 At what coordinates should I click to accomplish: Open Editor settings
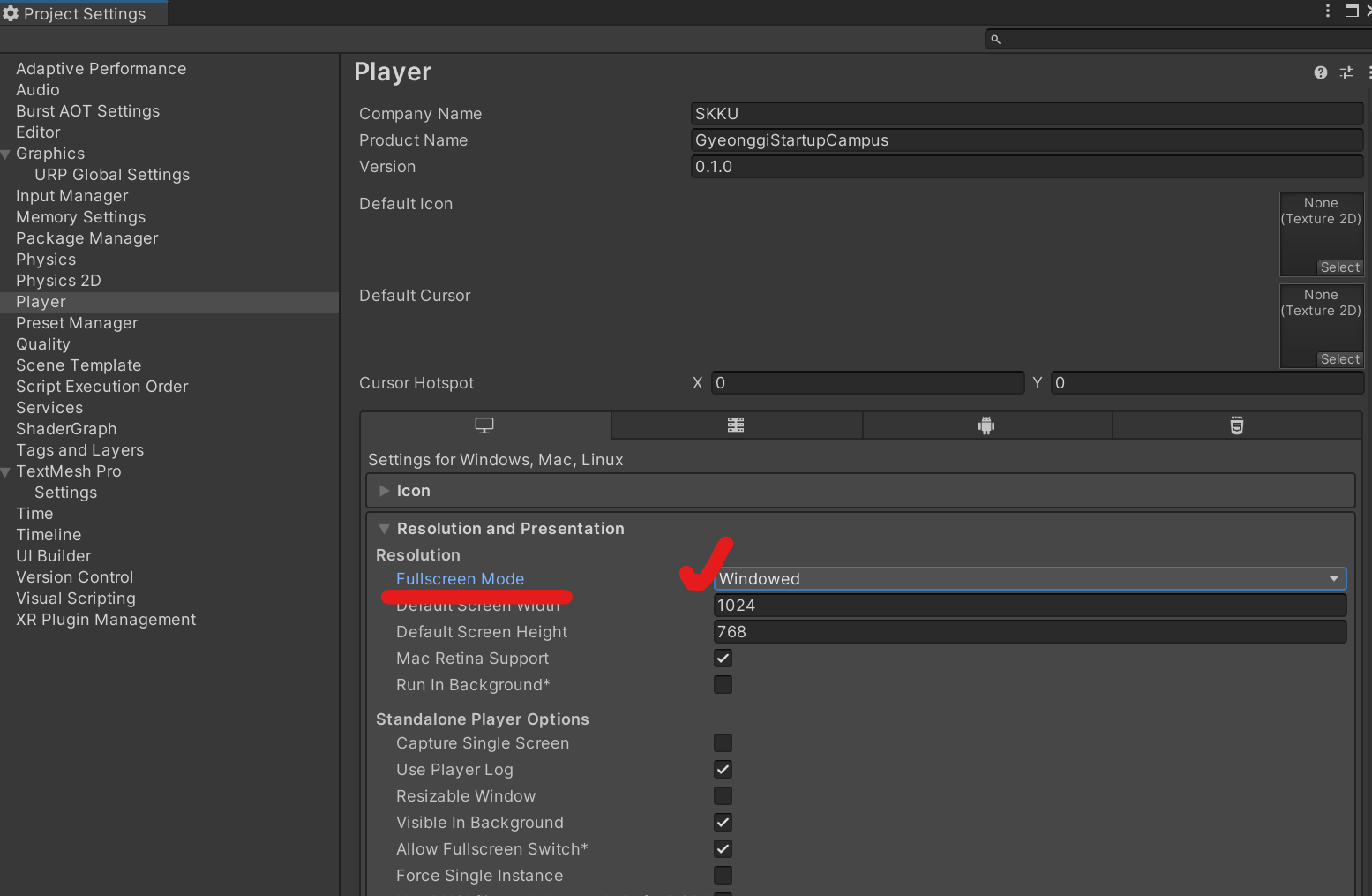38,132
